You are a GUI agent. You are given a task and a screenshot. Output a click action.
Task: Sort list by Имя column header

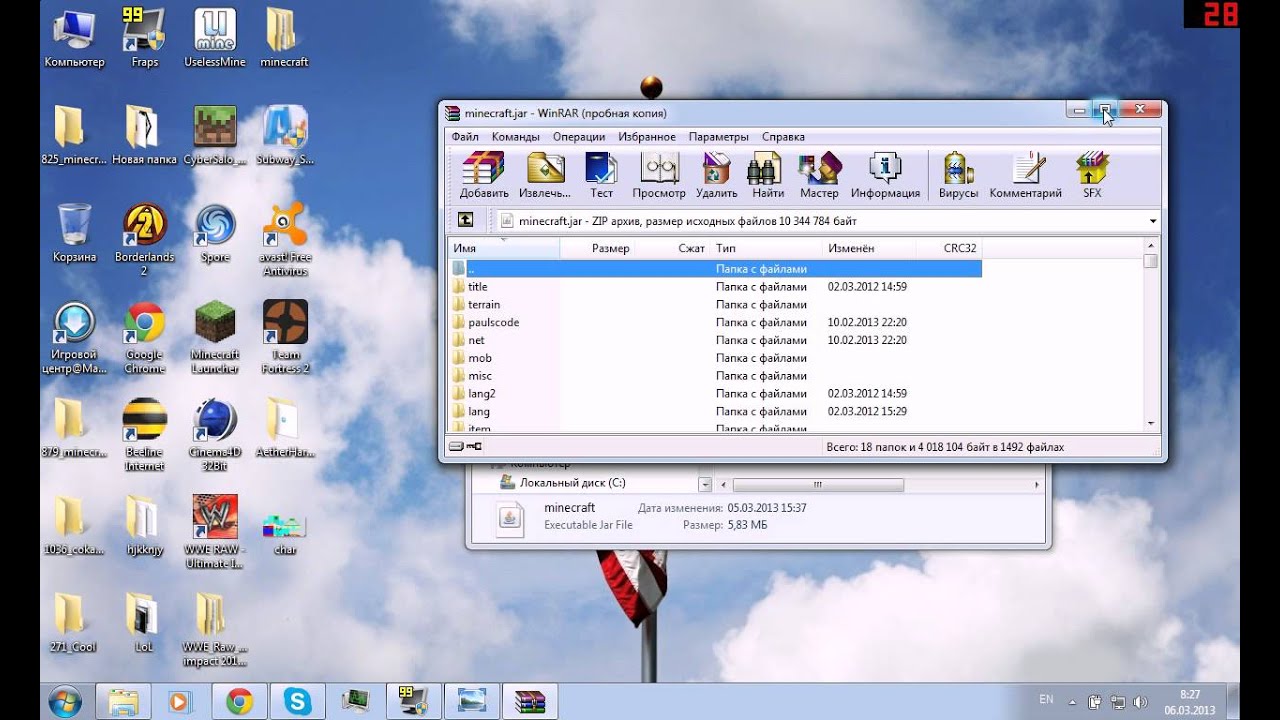coord(504,248)
